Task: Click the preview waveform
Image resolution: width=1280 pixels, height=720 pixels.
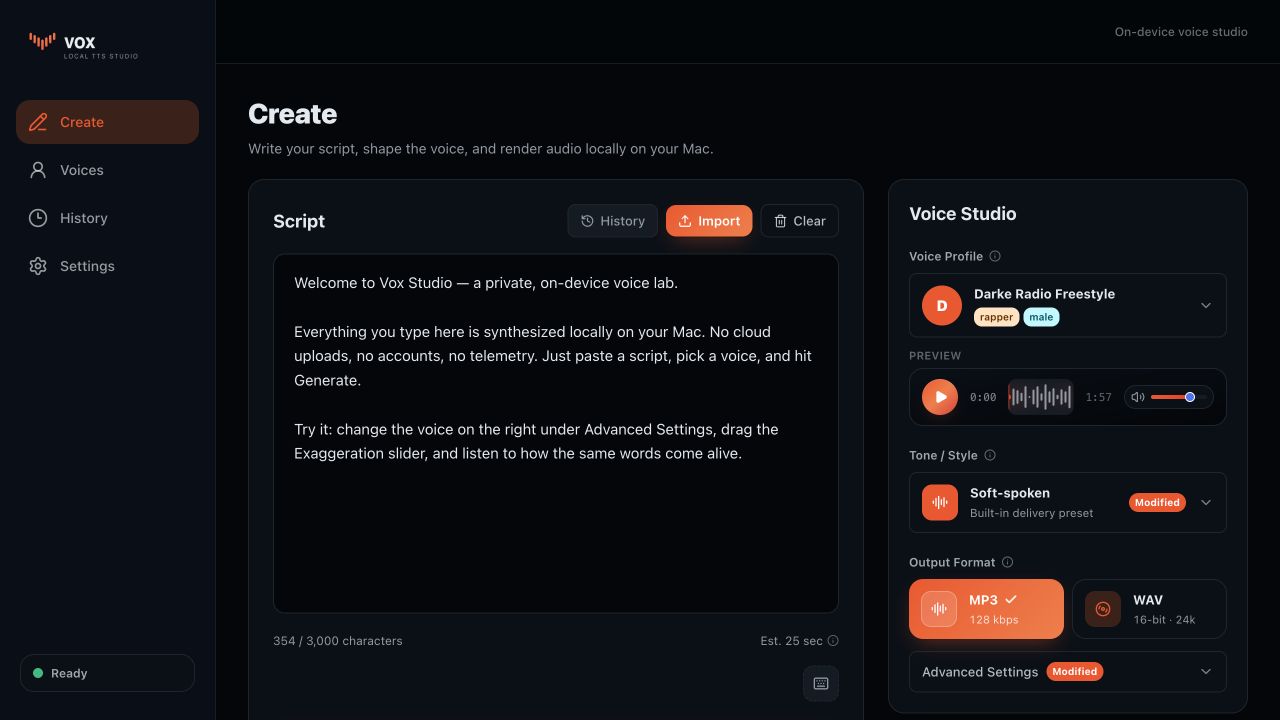Action: (1040, 397)
